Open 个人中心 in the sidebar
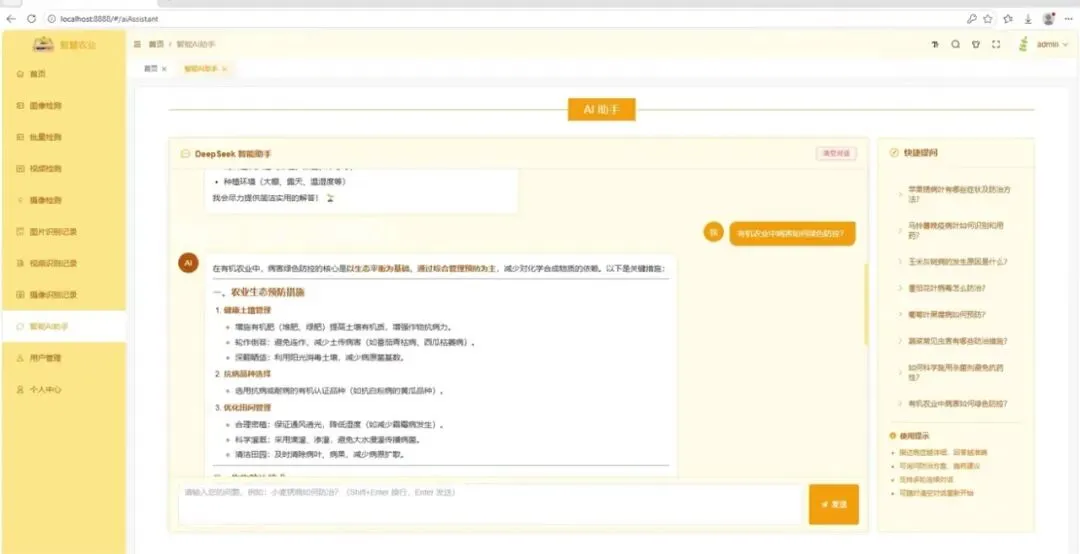This screenshot has height=554, width=1080. [62, 389]
